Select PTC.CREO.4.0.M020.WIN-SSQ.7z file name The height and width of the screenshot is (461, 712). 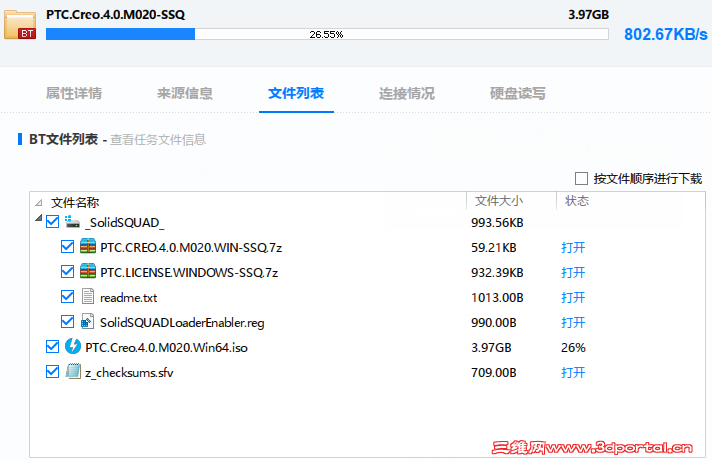[x=191, y=248]
